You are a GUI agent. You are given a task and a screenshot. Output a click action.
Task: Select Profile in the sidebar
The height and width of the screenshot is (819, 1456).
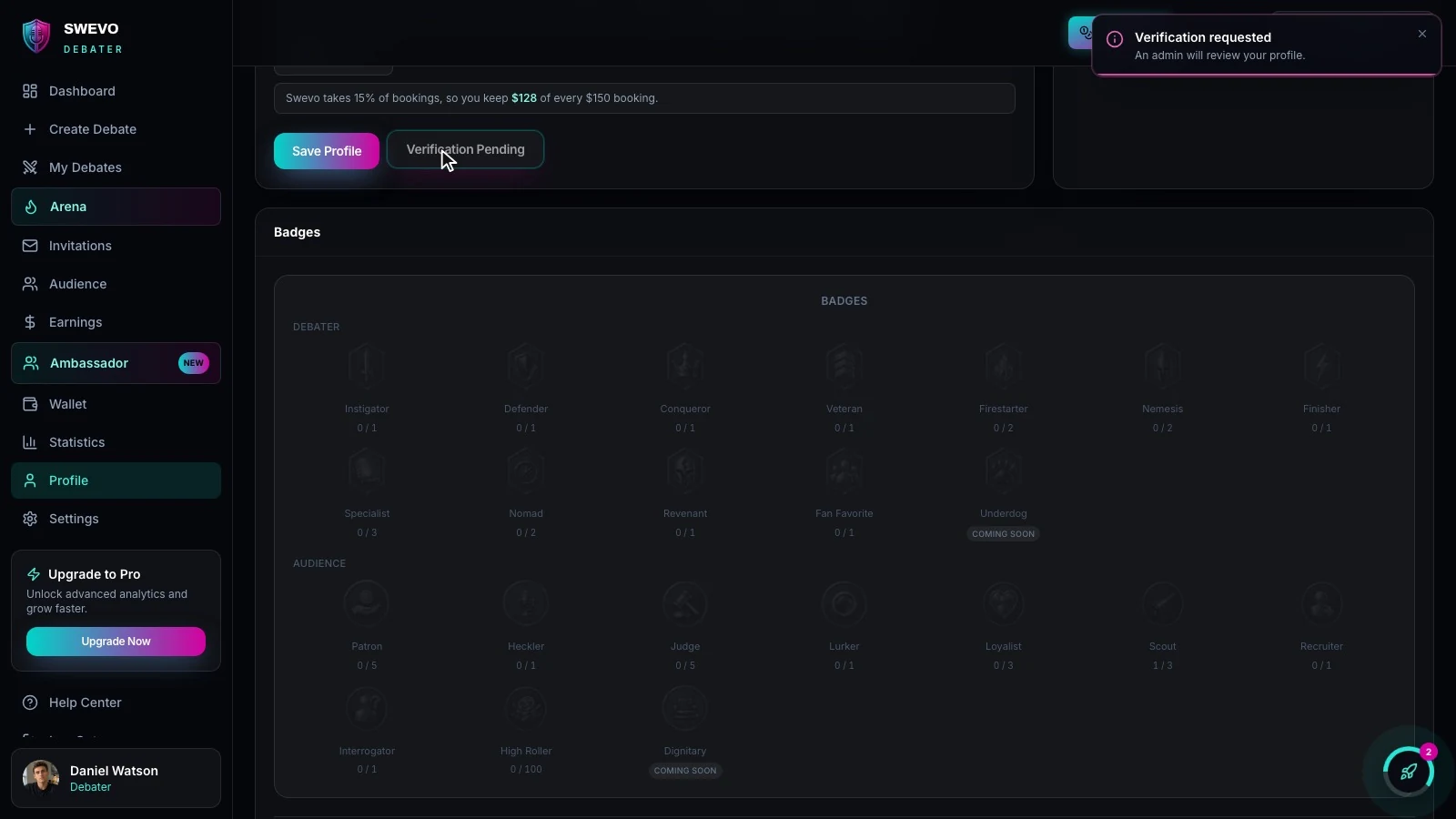tap(116, 480)
